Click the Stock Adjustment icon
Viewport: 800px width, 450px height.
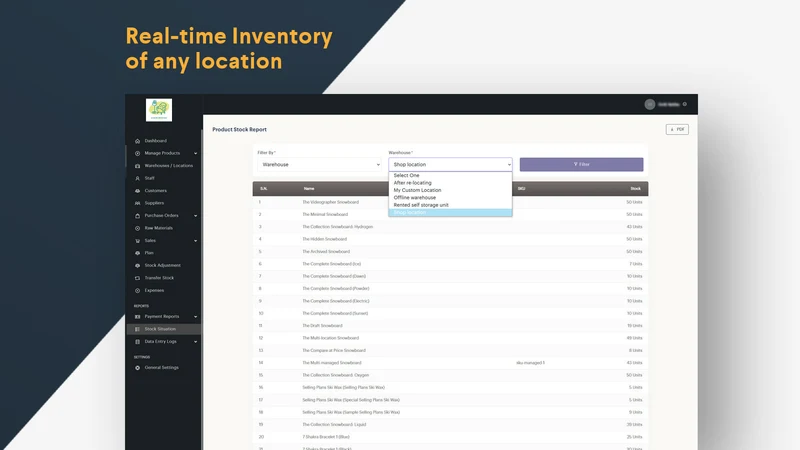[x=137, y=266]
